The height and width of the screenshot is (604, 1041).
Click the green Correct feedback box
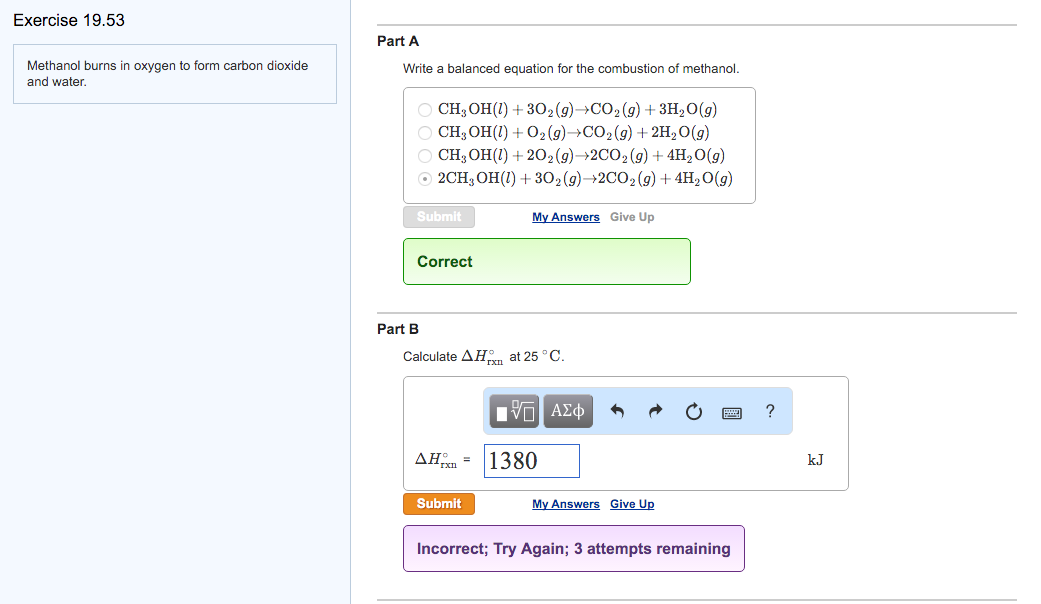pyautogui.click(x=546, y=261)
